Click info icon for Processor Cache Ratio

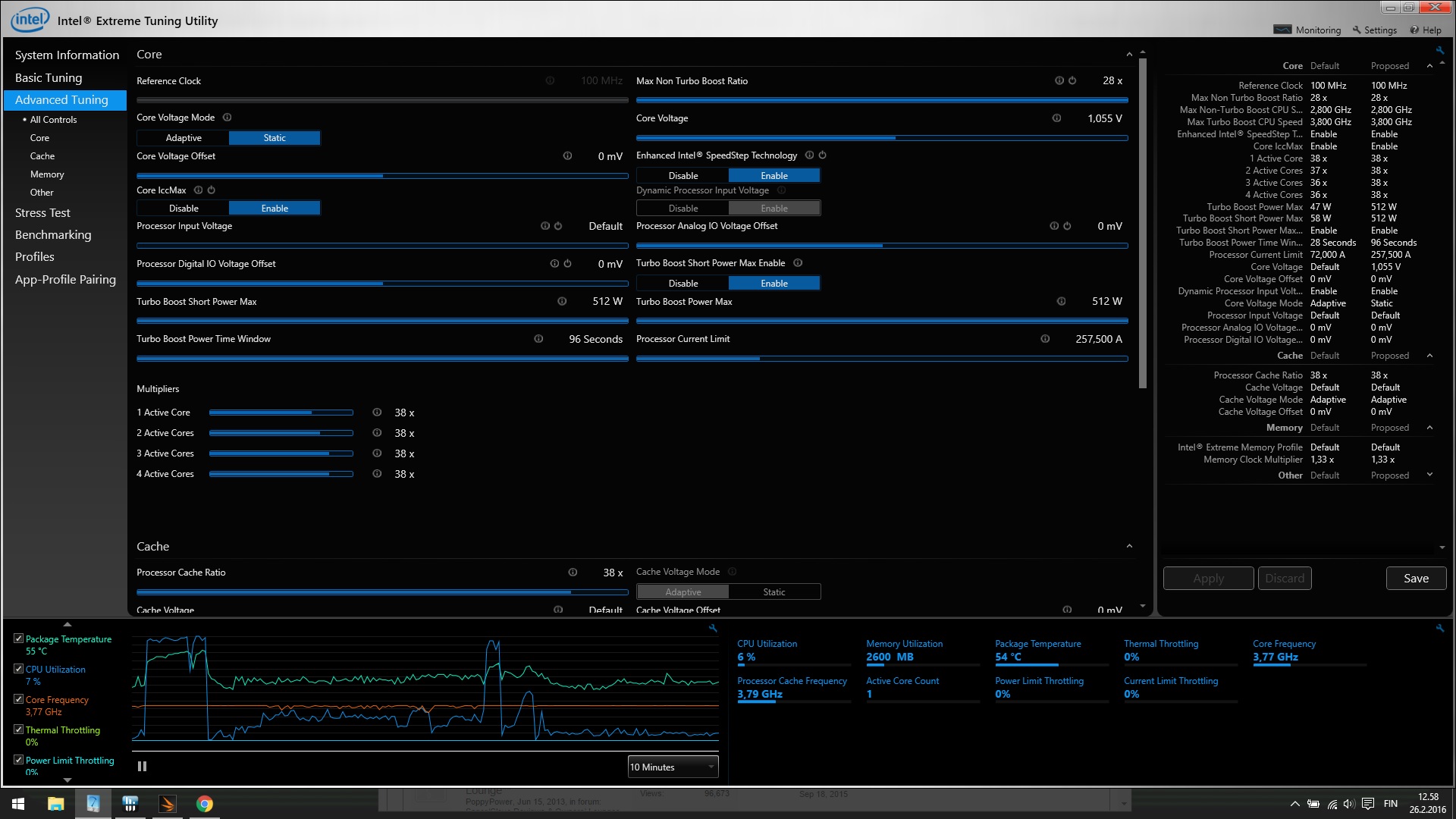[573, 573]
